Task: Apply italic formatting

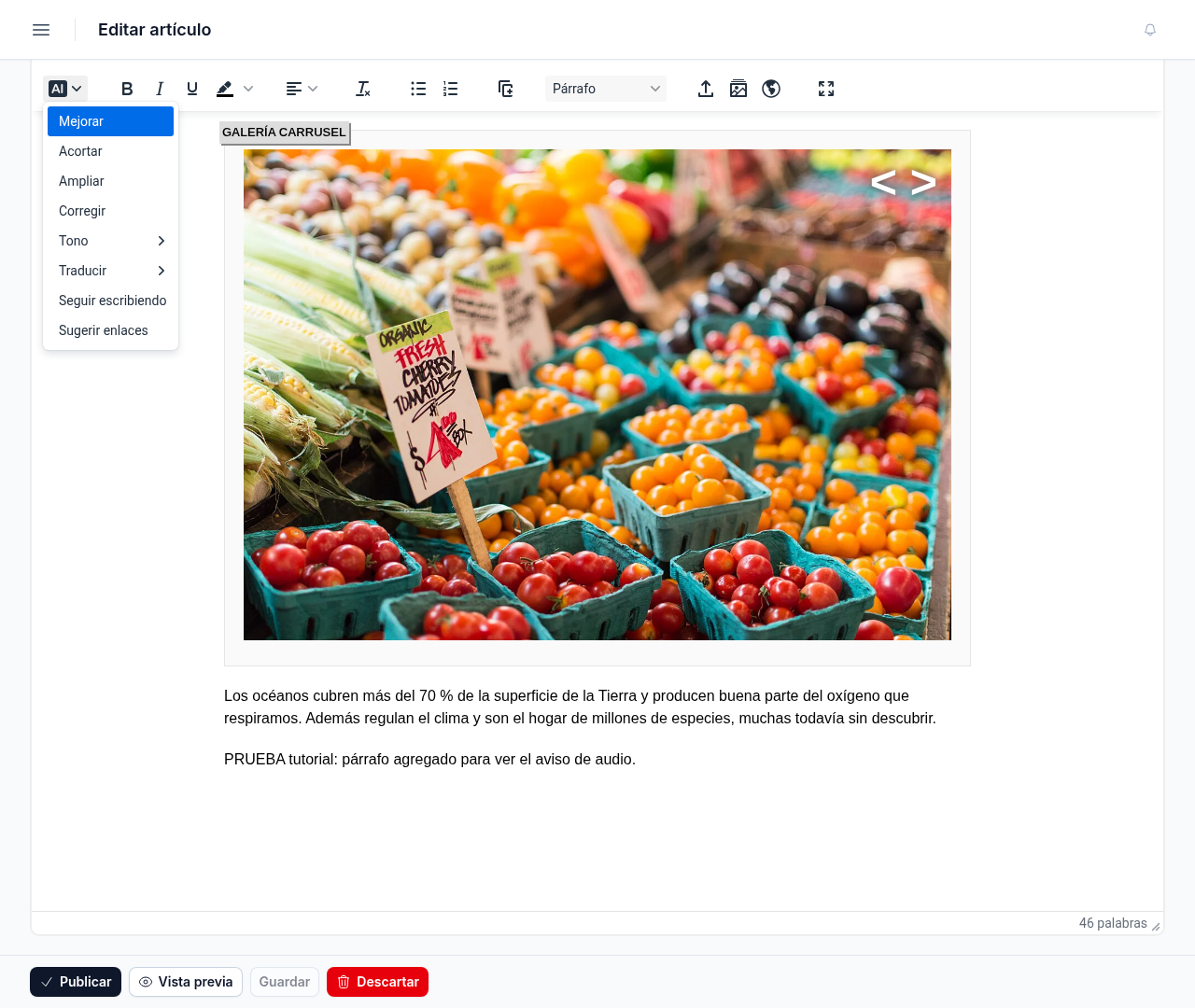Action: 160,89
